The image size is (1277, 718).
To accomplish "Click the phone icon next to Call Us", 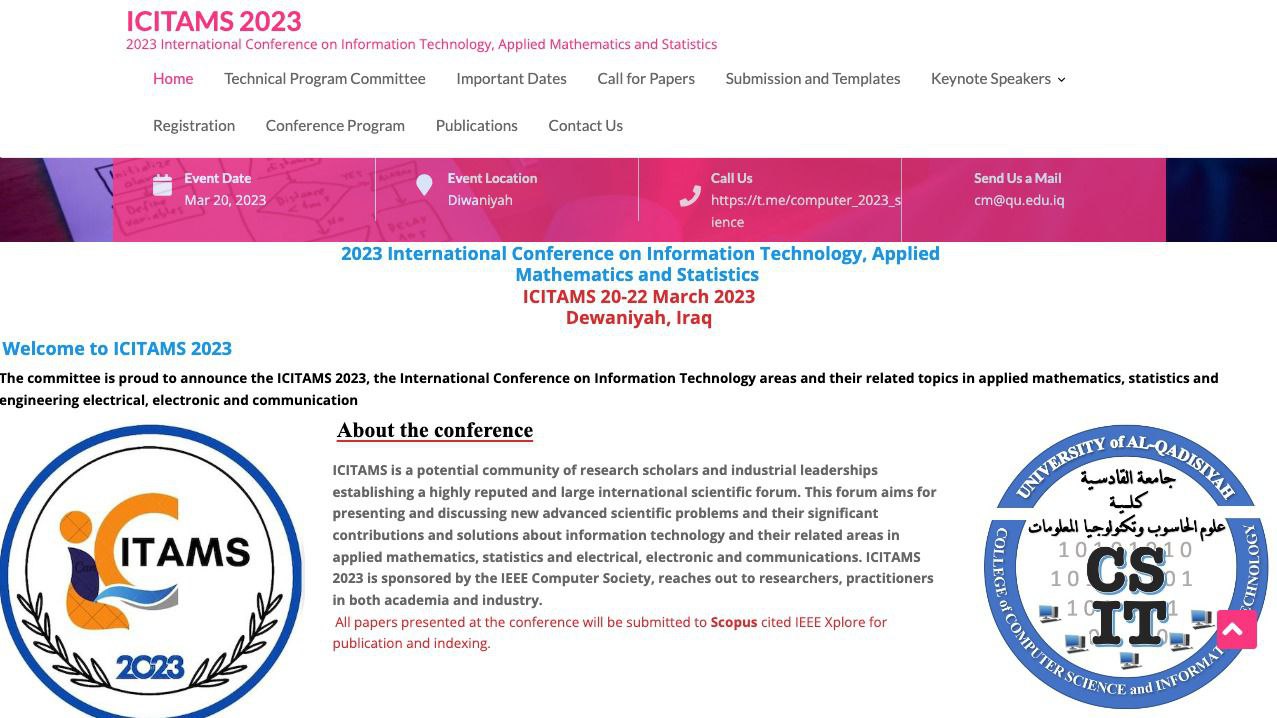I will tap(689, 196).
